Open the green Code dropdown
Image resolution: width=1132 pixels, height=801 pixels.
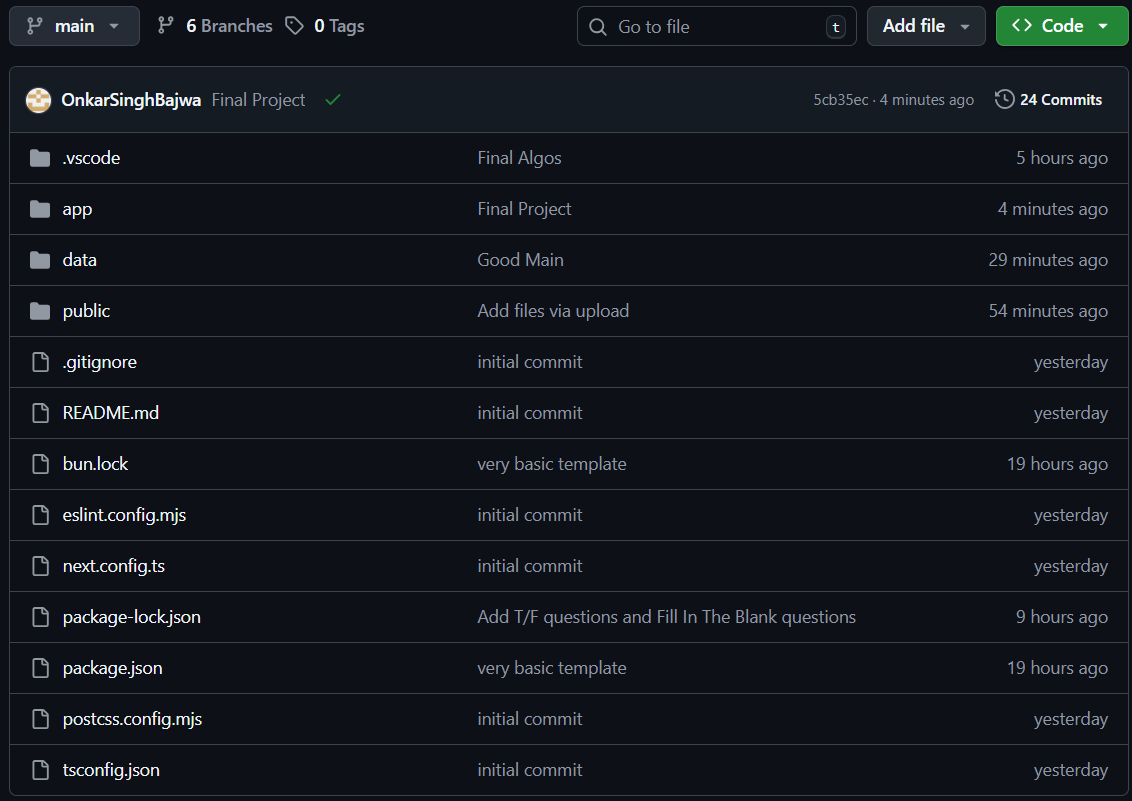pyautogui.click(x=1061, y=26)
